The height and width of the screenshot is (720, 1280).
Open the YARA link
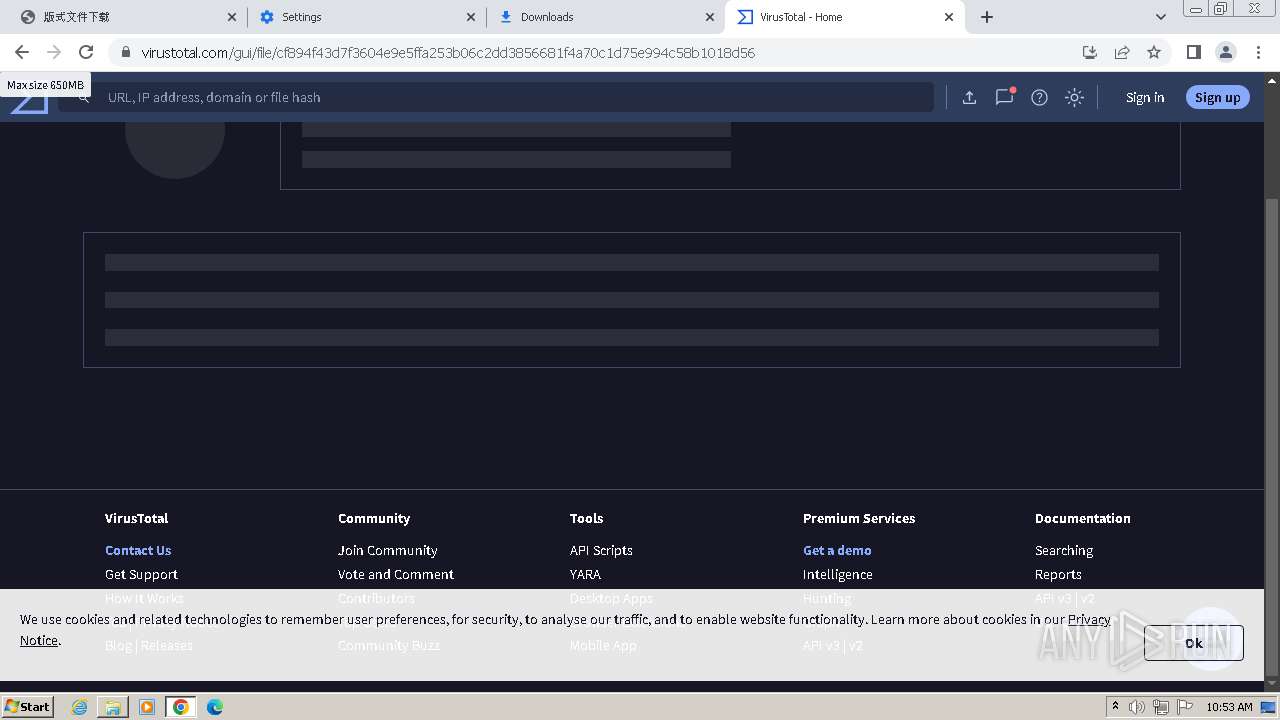click(x=585, y=574)
